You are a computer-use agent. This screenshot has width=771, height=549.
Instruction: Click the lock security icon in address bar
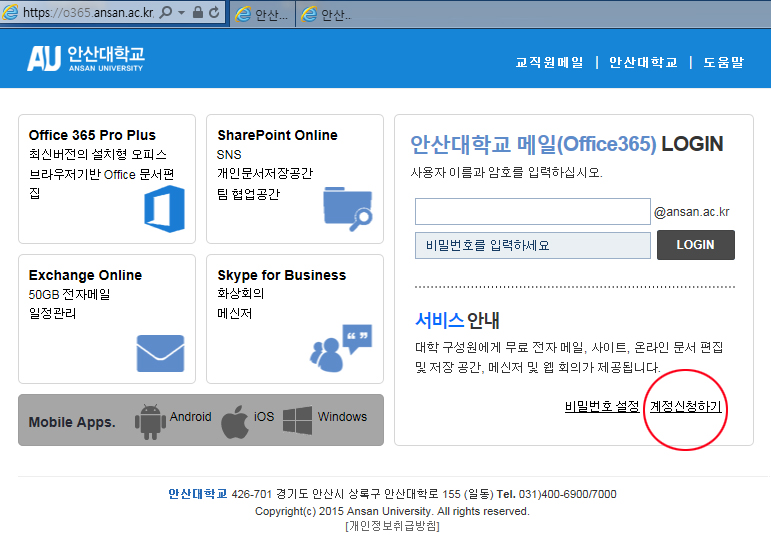click(197, 13)
